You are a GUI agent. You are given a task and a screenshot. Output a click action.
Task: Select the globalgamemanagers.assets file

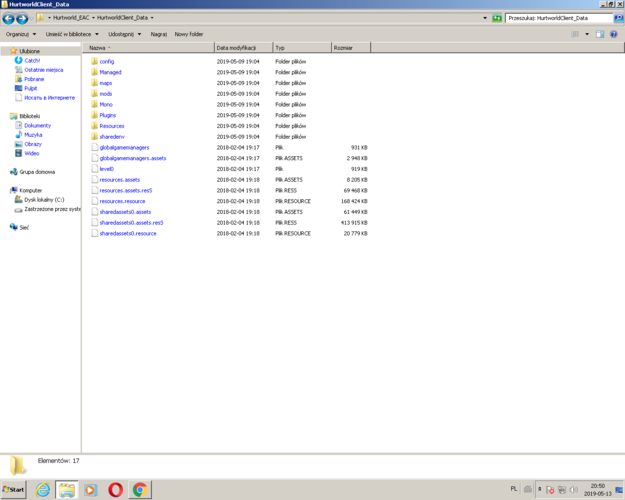(x=133, y=158)
